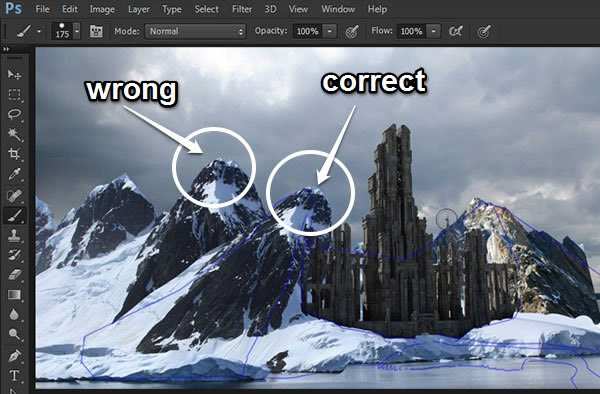Click the Opacity label scrubby slider
The width and height of the screenshot is (600, 394).
271,31
